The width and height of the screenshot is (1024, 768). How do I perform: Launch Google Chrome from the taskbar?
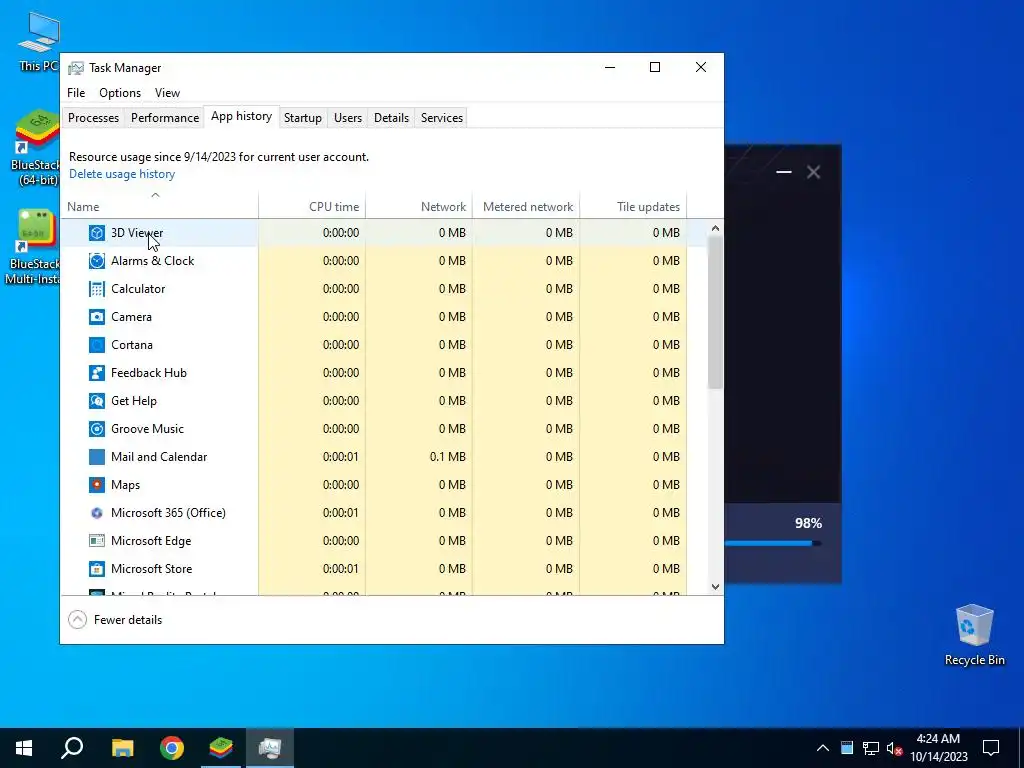172,748
